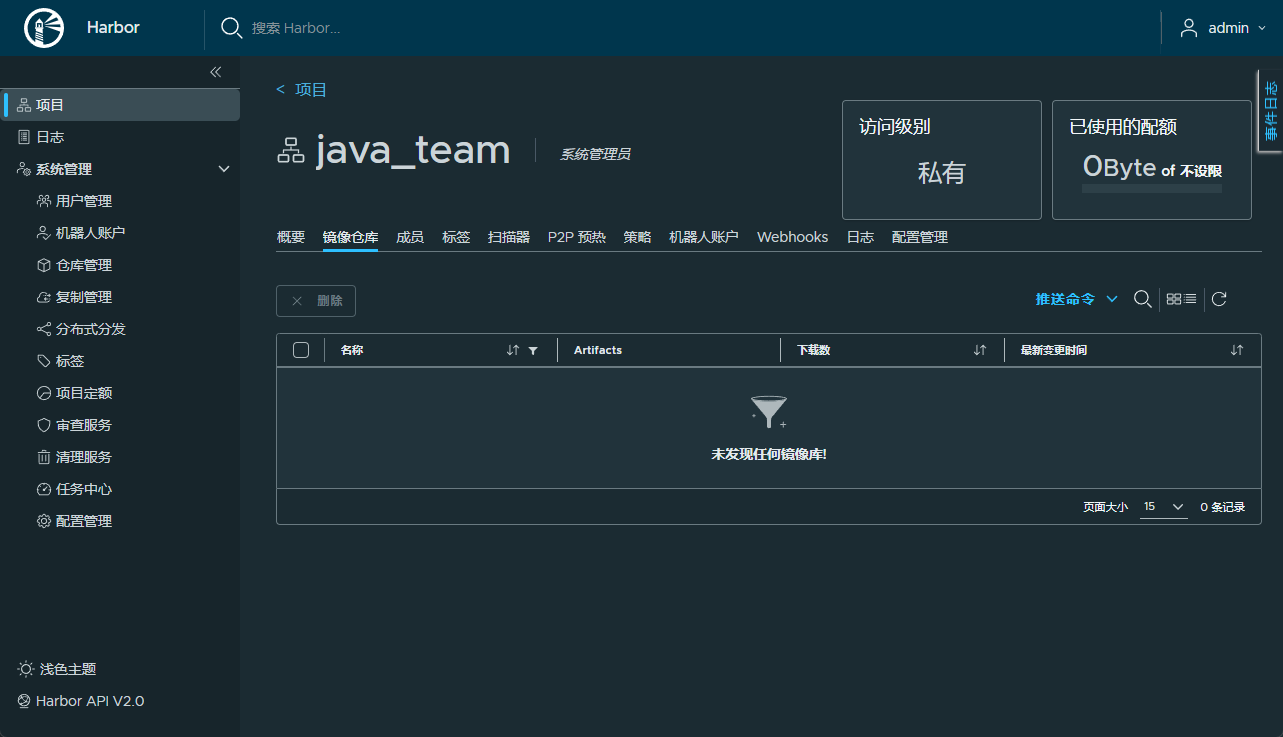Sort by 下载数 column arrows
Viewport: 1283px width, 737px height.
(980, 350)
